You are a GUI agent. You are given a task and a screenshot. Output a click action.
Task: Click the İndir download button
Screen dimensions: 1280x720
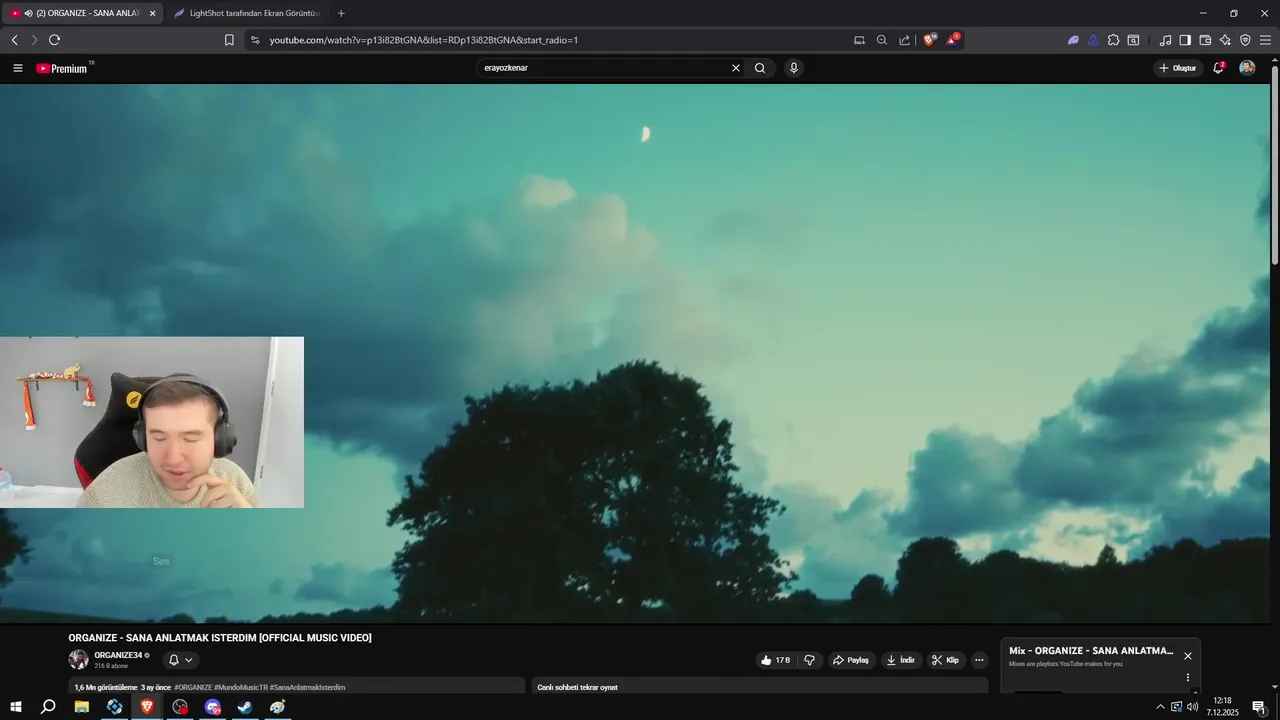(x=900, y=660)
